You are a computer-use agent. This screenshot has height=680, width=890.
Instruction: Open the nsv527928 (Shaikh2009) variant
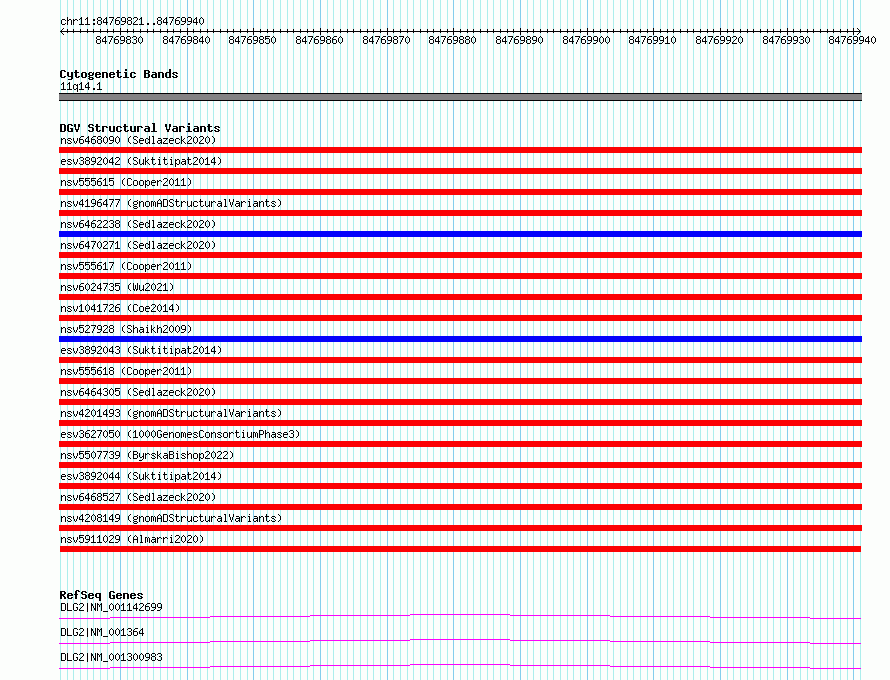(126, 329)
